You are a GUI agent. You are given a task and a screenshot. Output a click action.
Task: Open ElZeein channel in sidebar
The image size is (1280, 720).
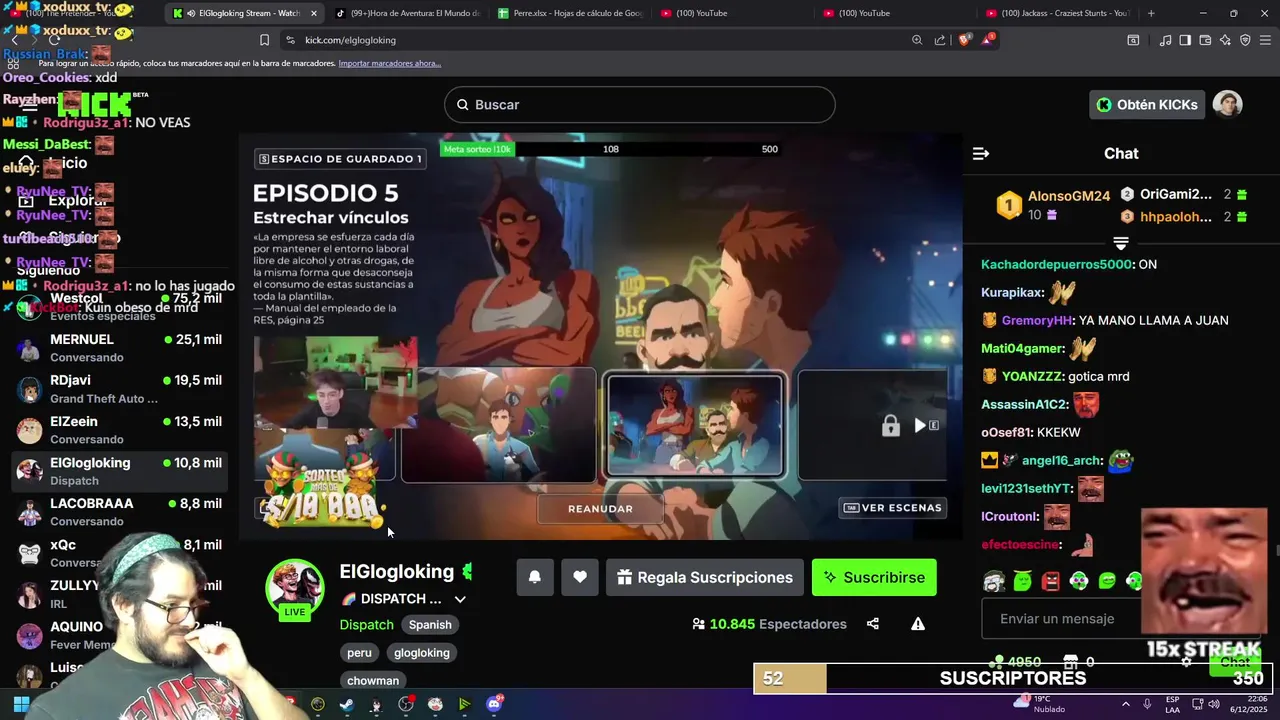click(x=120, y=430)
